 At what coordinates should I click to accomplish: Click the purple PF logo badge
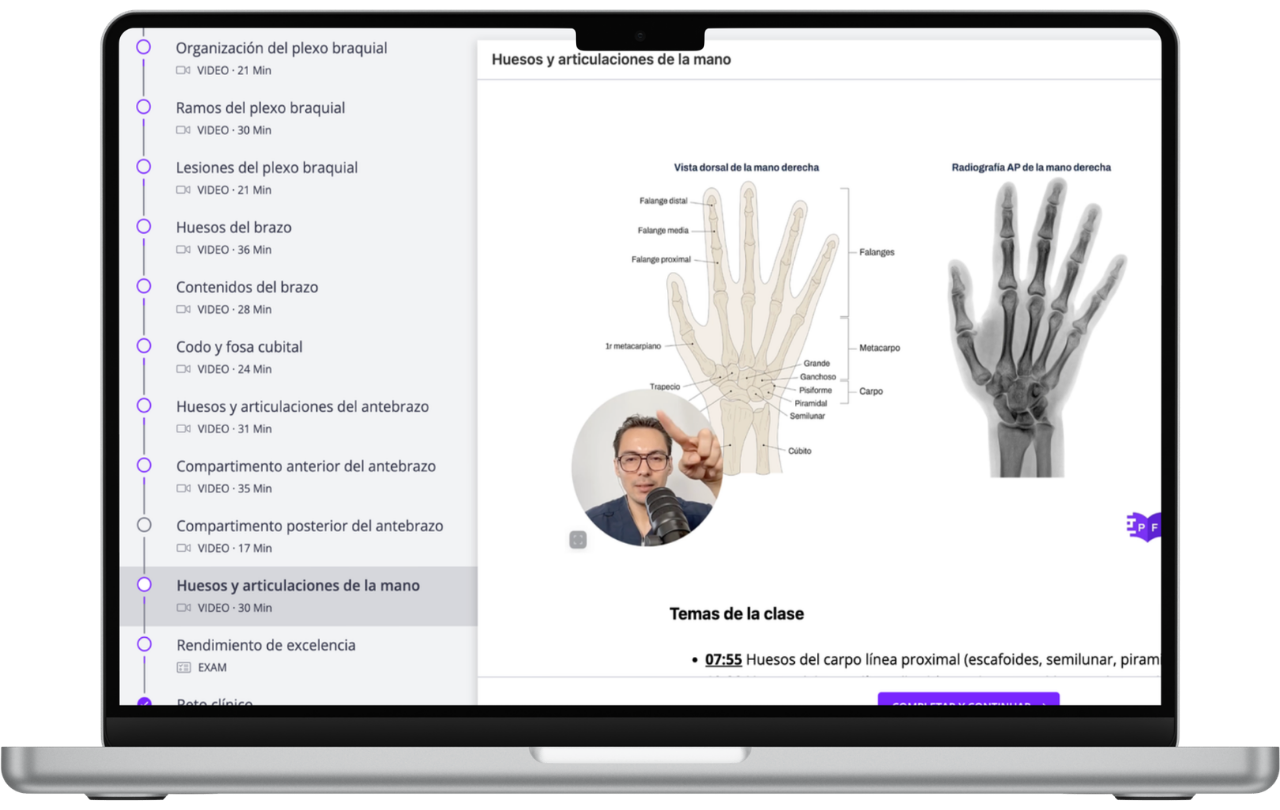pyautogui.click(x=1143, y=526)
